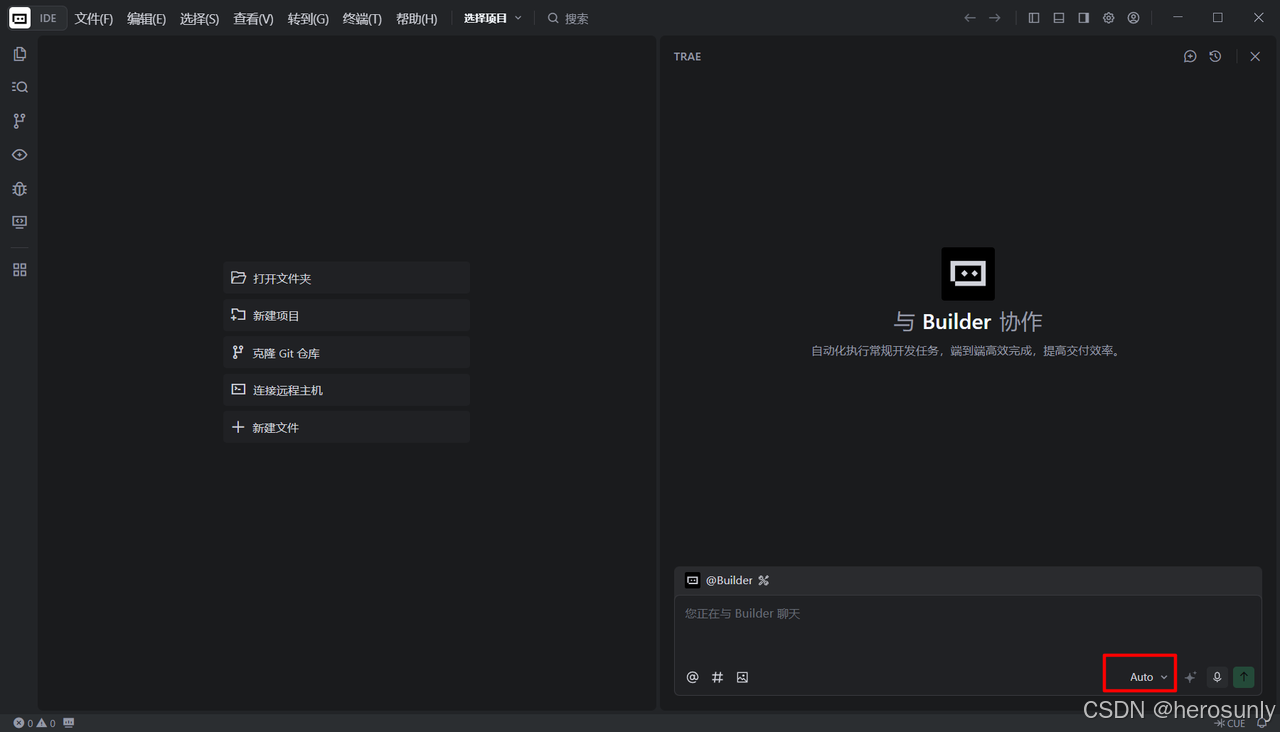Open the Run and Debug bug icon
This screenshot has height=732, width=1280.
pos(19,189)
